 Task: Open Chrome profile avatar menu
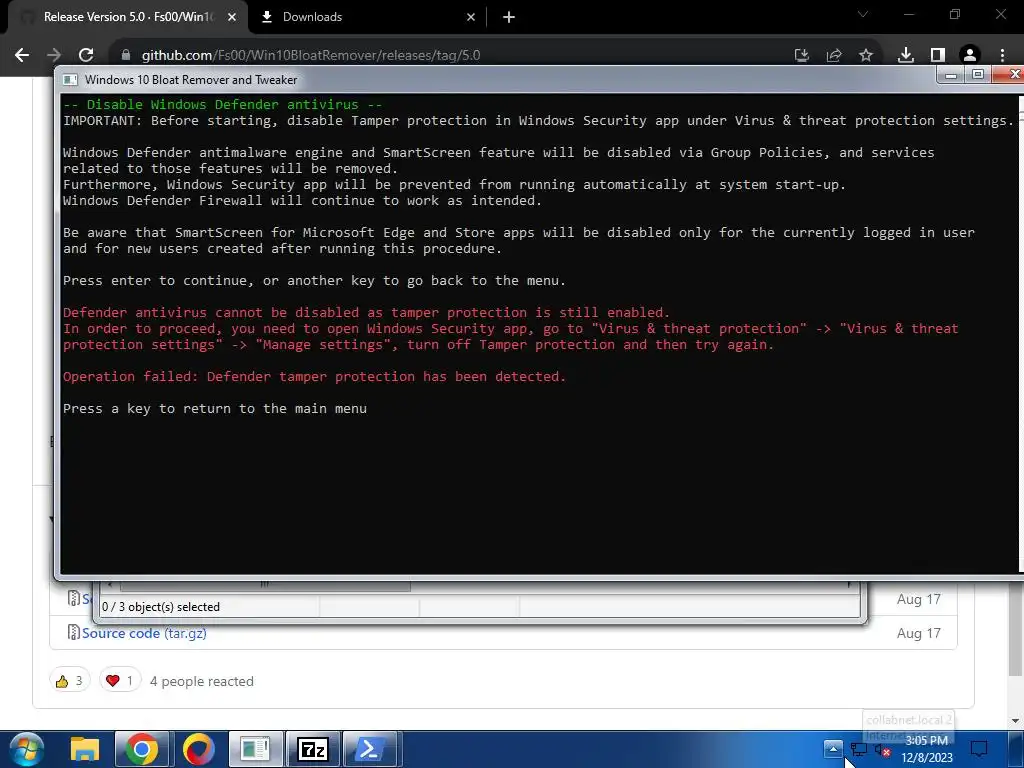[970, 55]
